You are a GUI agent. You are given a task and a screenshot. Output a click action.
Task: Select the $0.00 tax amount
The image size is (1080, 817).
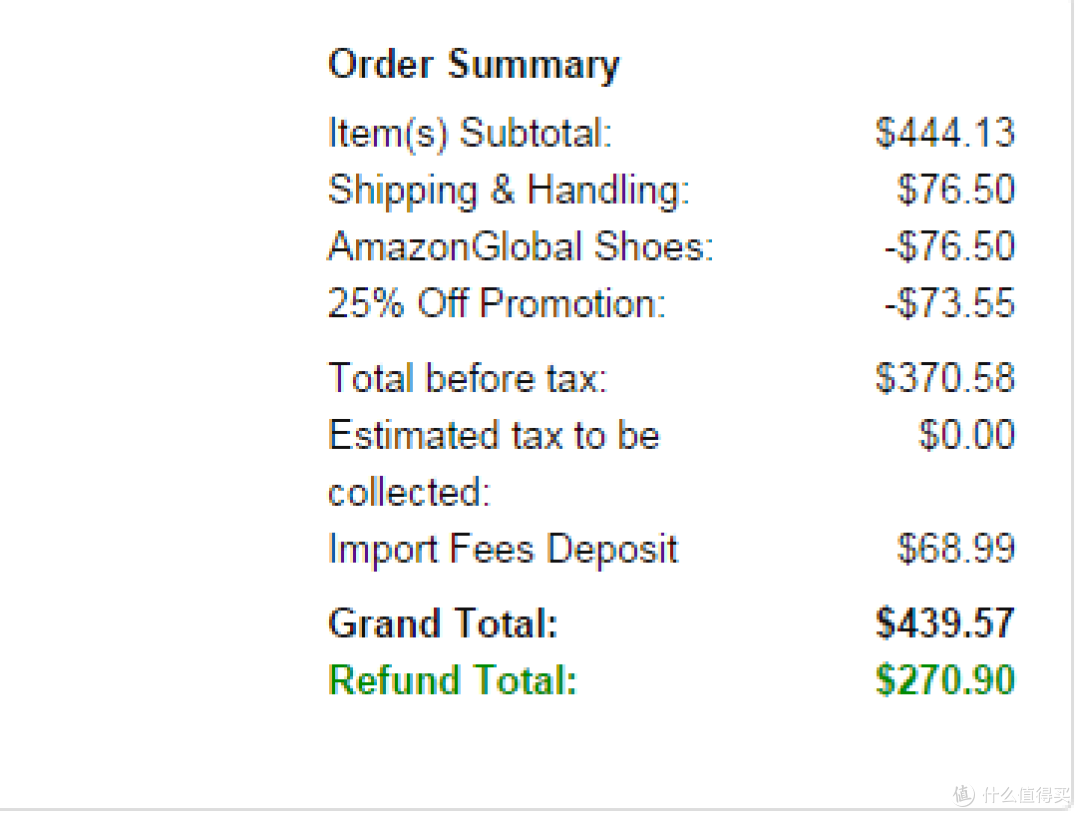pyautogui.click(x=966, y=435)
